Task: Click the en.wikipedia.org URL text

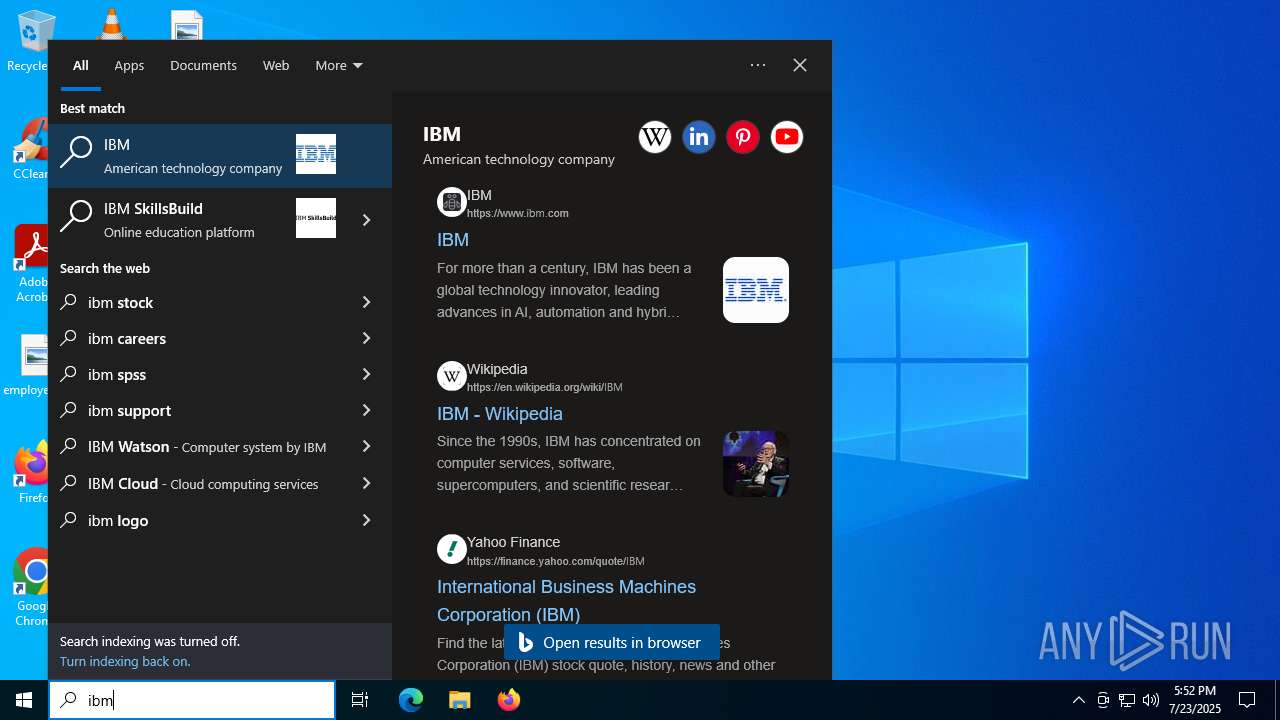Action: [x=545, y=388]
